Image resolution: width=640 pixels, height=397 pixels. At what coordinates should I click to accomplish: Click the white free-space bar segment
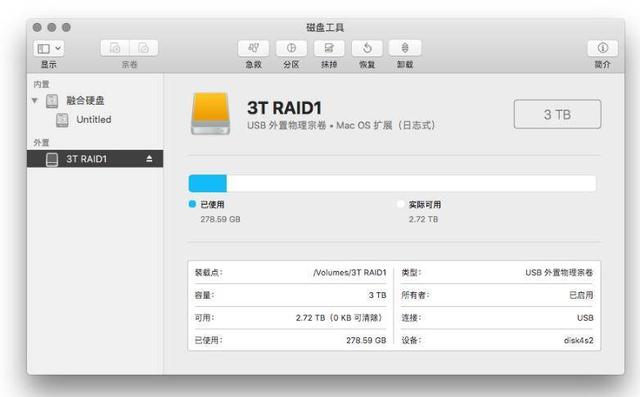(x=411, y=183)
